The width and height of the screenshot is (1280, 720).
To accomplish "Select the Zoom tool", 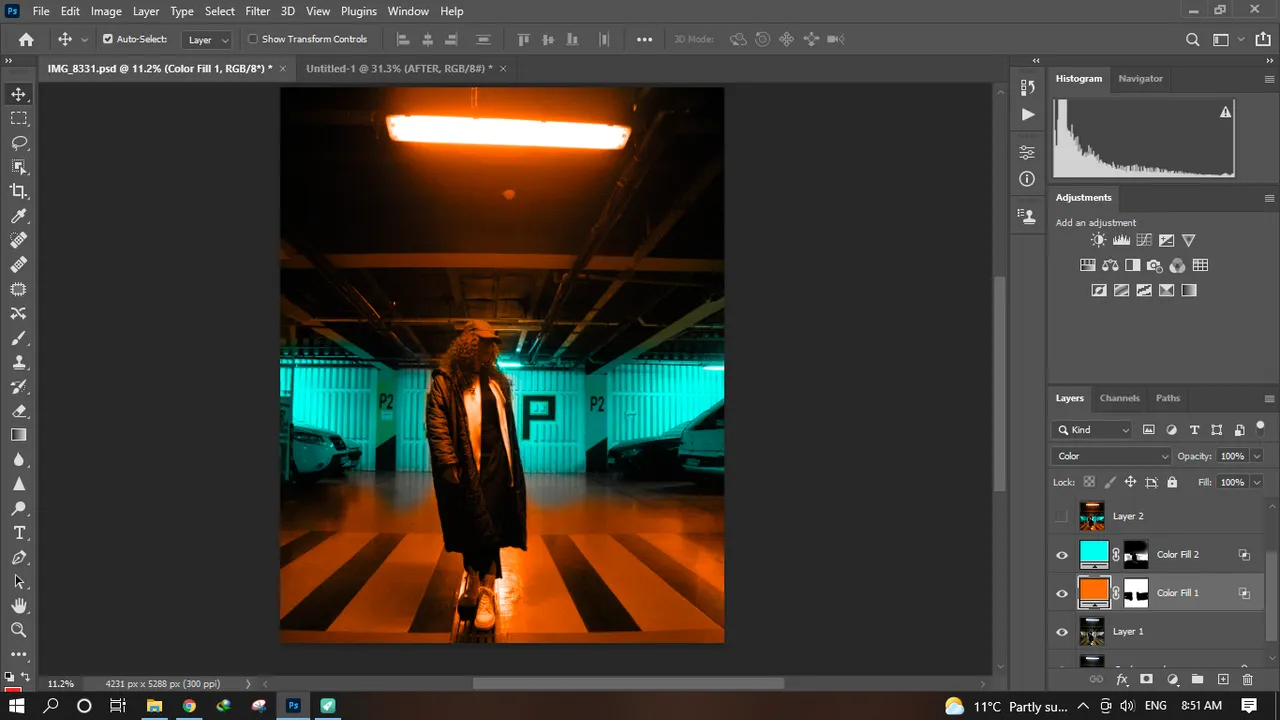I will pos(19,630).
